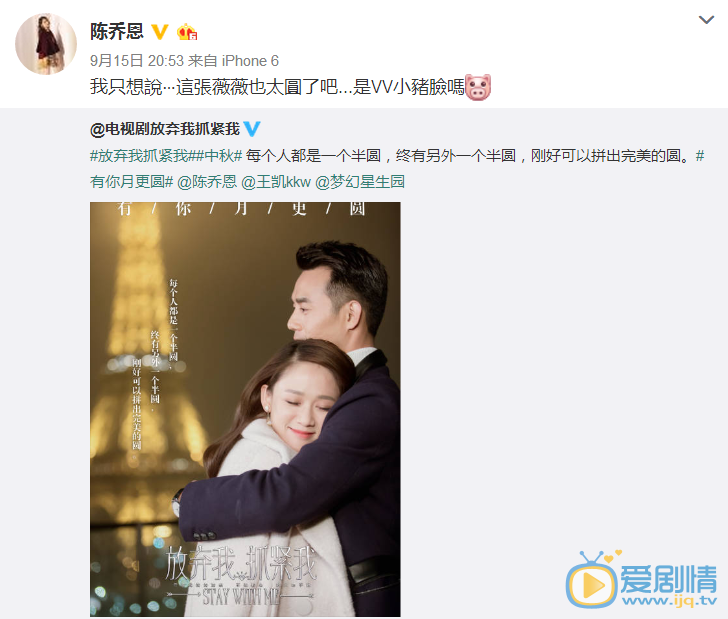Enlarge the drama poster image
Viewport: 728px width, 619px height.
pos(245,409)
